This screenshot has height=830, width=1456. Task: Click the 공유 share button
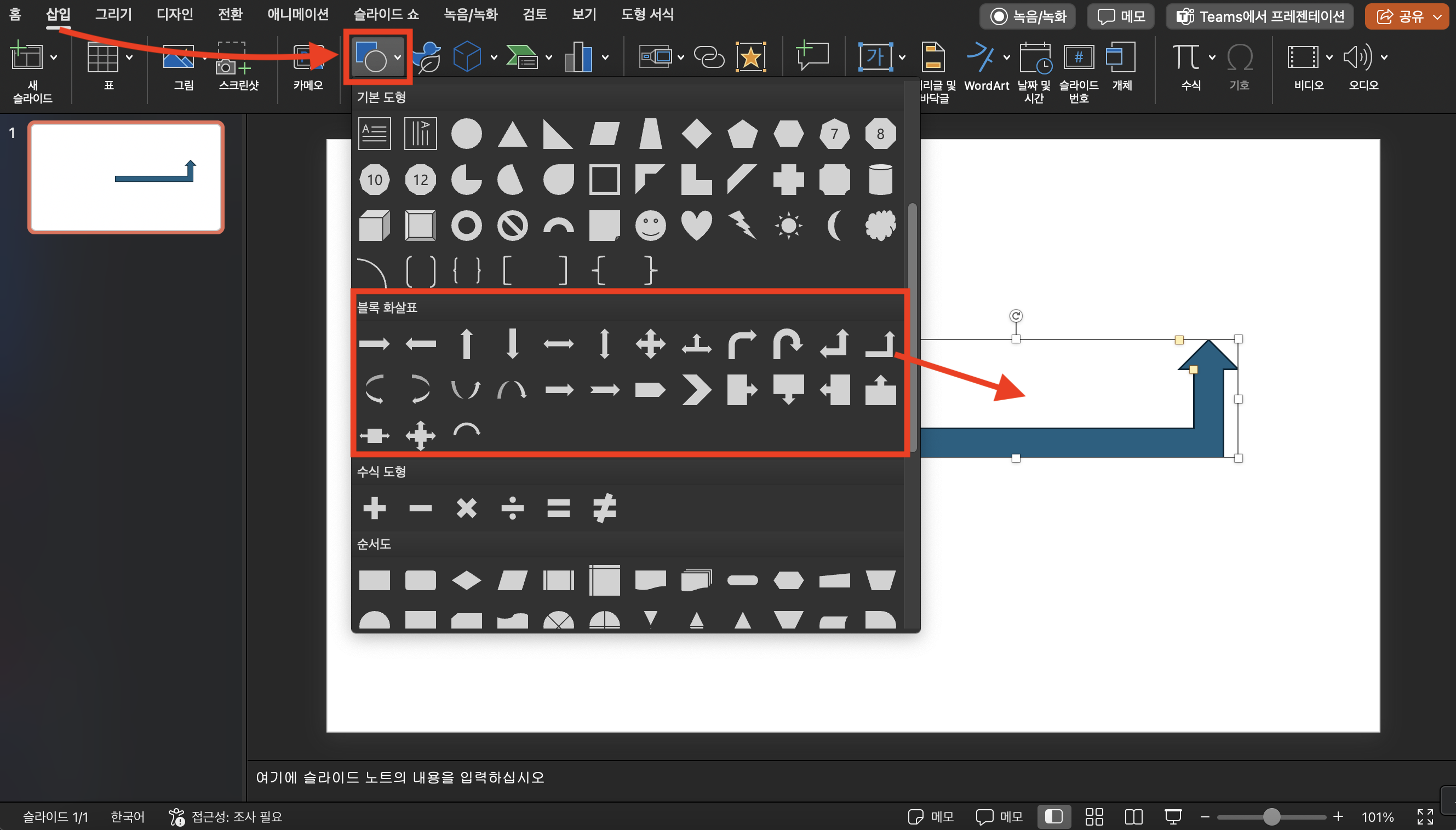point(1406,16)
